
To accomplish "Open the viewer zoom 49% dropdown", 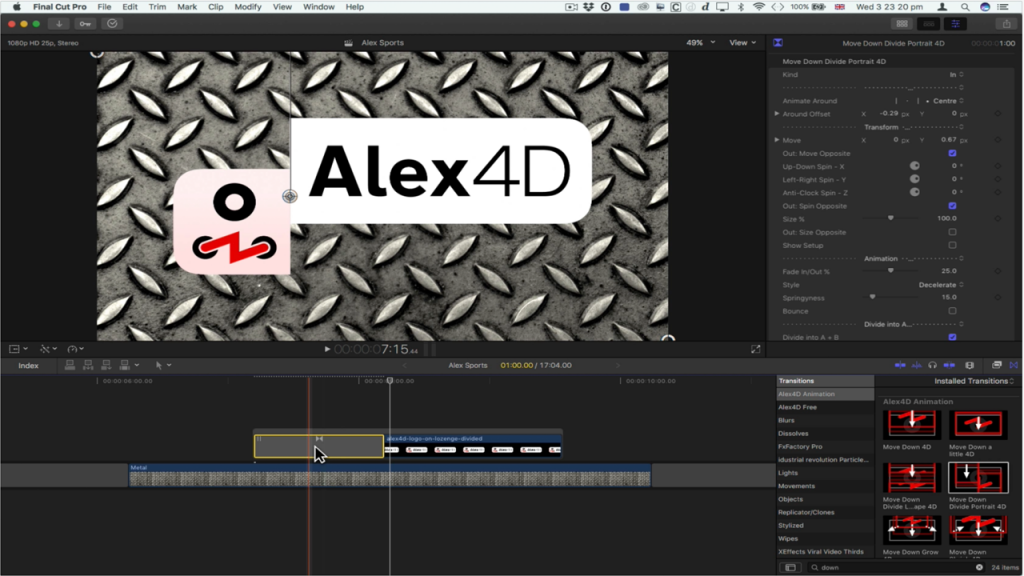I will coord(699,43).
